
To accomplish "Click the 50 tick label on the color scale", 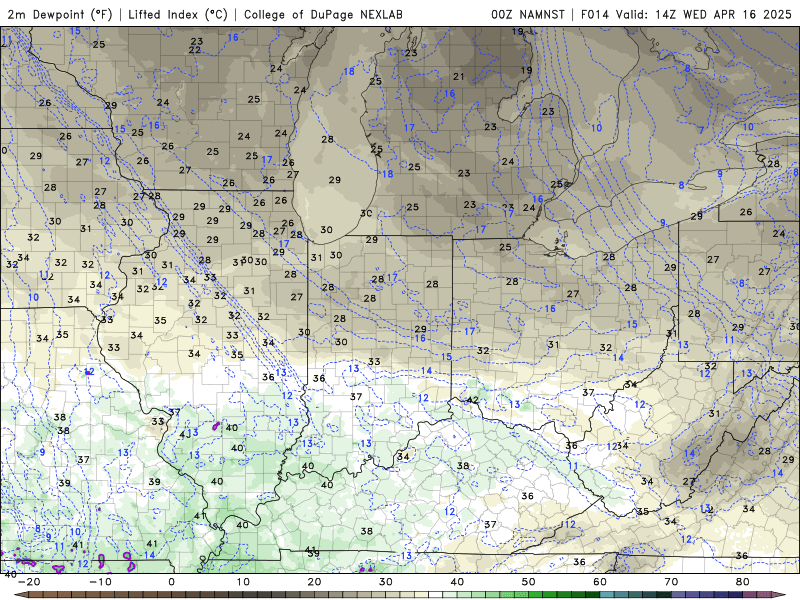I will pos(529,582).
